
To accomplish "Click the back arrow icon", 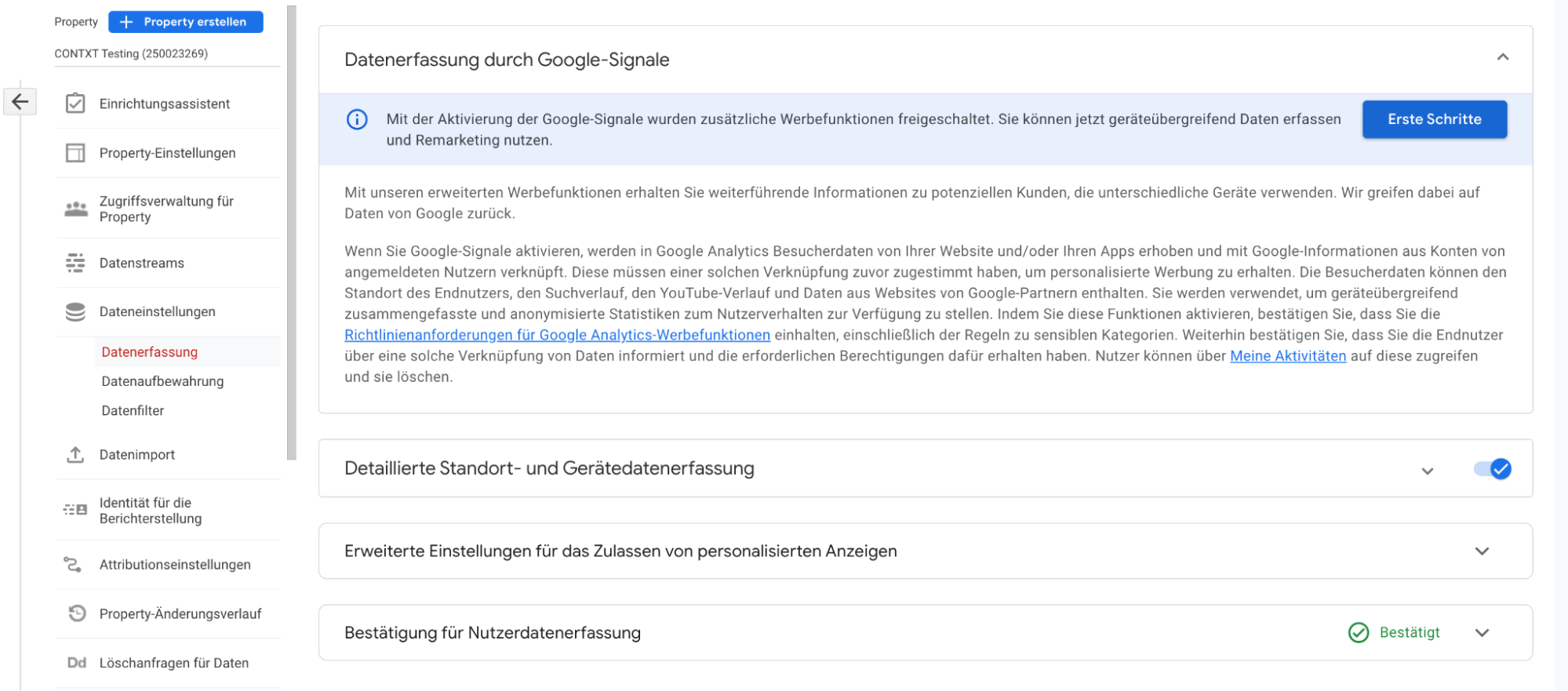I will coord(20,101).
